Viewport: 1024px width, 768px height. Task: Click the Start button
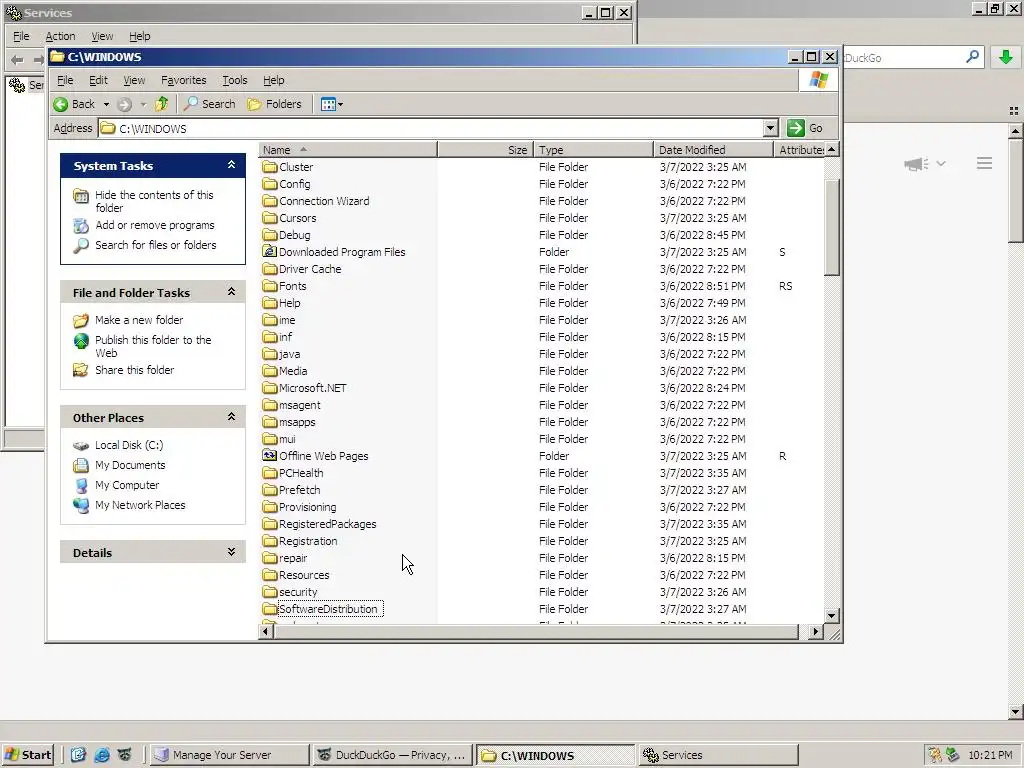coord(28,755)
